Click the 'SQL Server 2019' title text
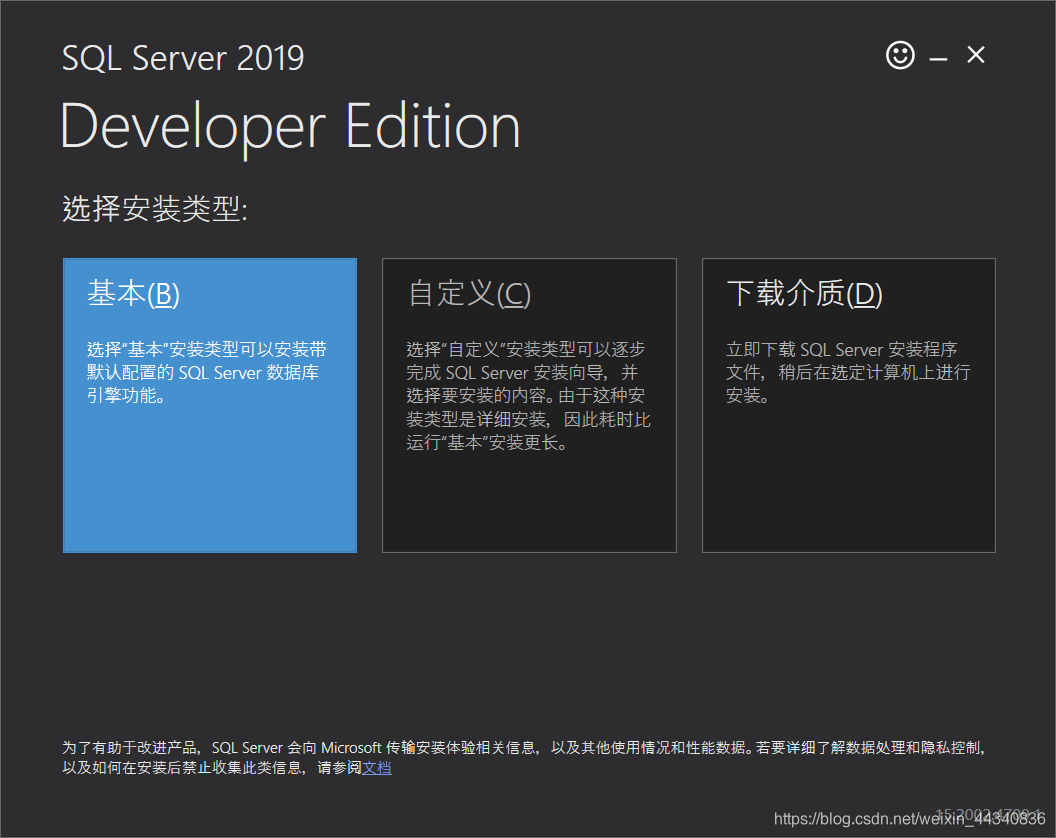The image size is (1056, 838). 183,58
